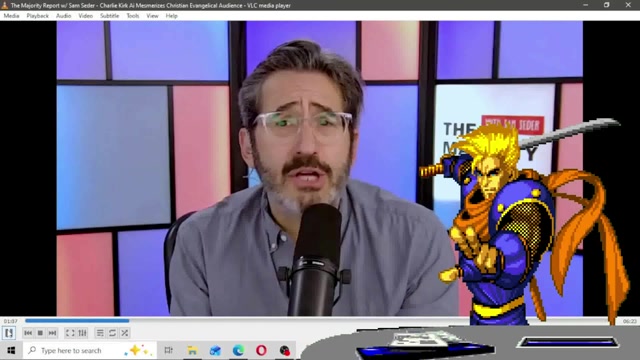
Task: Close the VLC media player window
Action: [628, 5]
